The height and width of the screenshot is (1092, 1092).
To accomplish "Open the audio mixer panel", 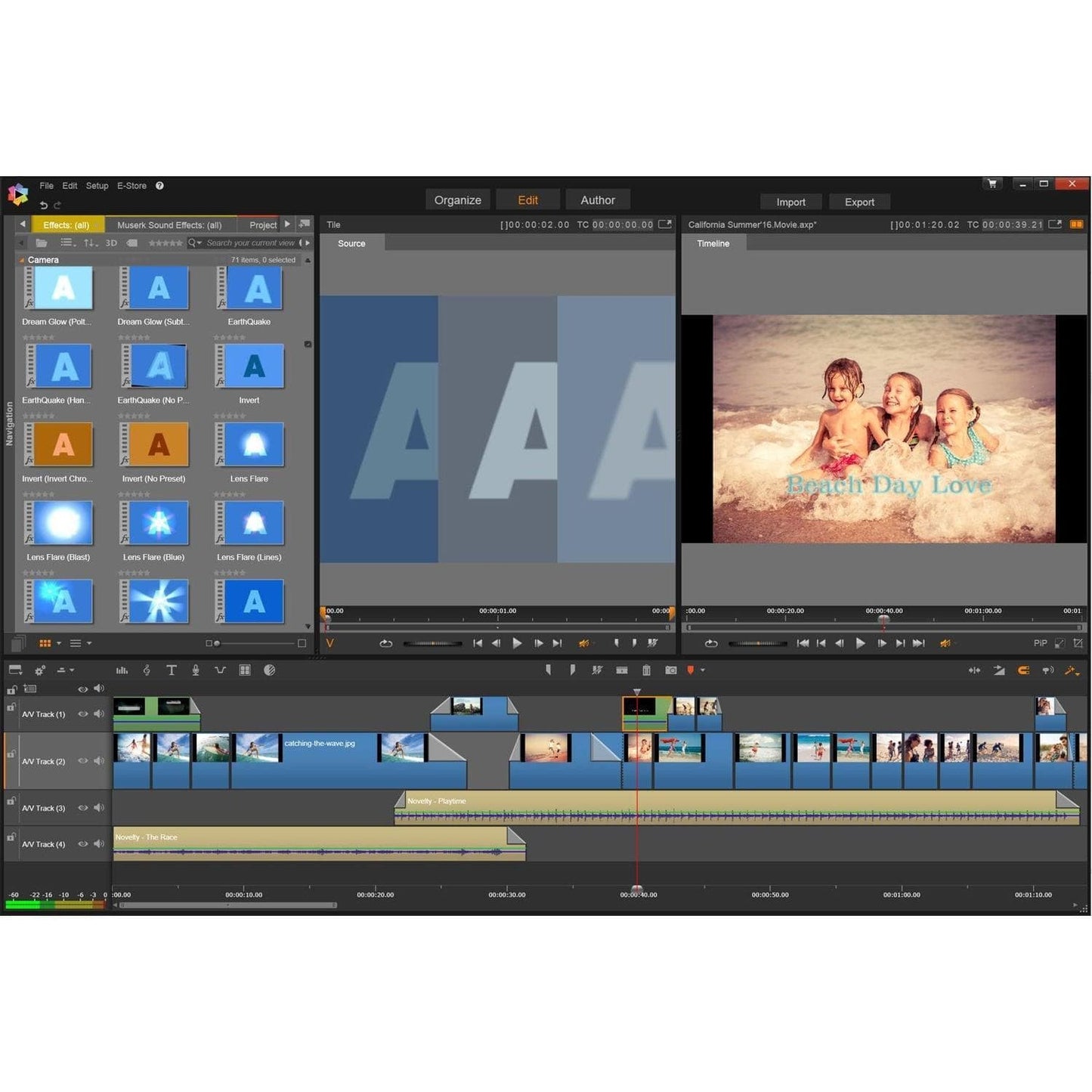I will point(122,670).
